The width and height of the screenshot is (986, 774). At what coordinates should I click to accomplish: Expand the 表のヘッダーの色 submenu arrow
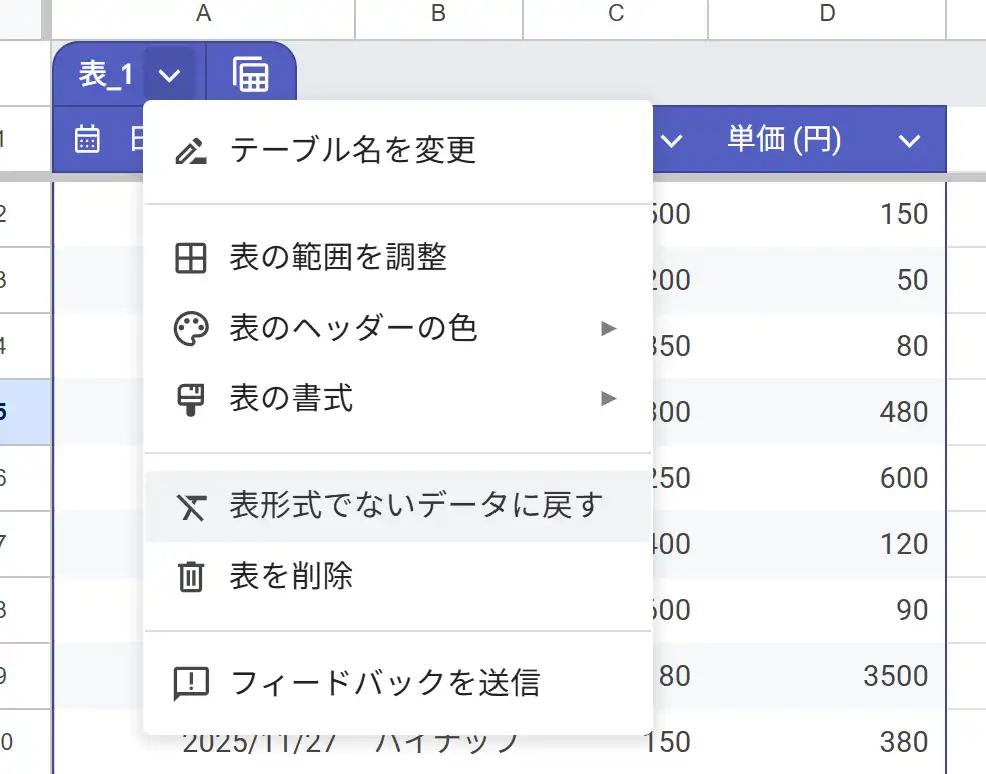click(x=608, y=328)
